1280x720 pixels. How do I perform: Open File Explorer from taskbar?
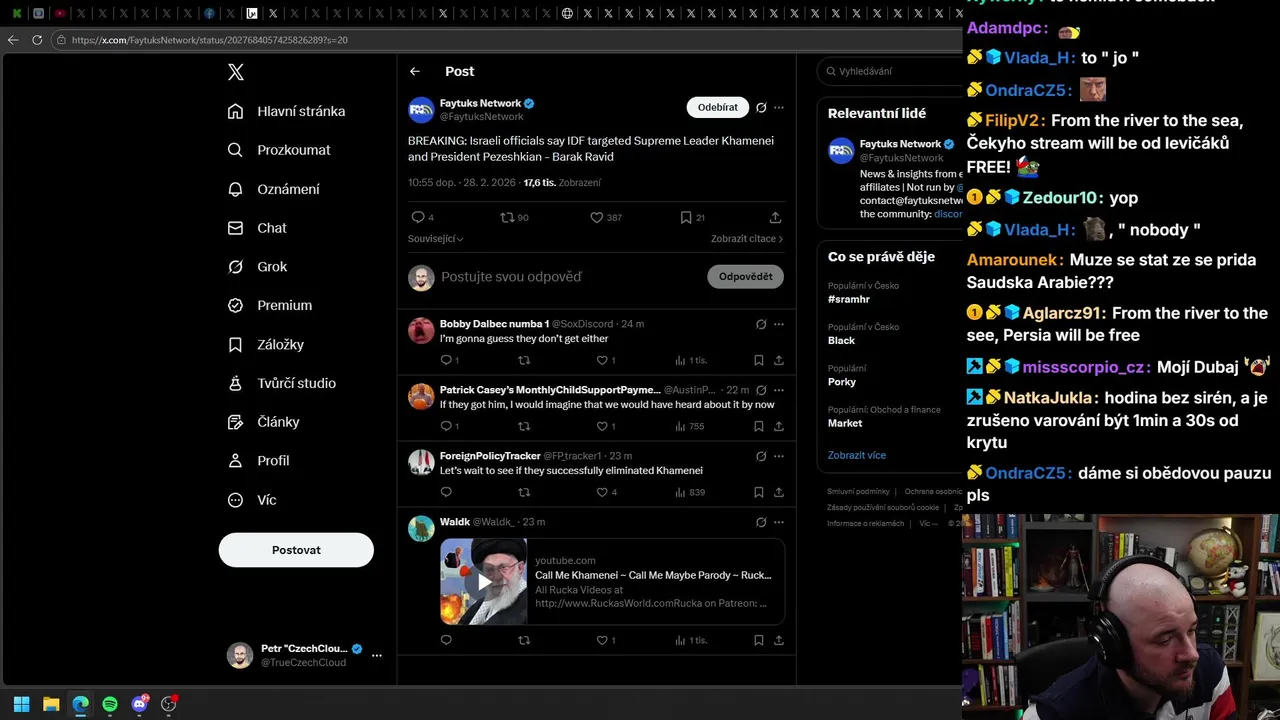[x=51, y=704]
